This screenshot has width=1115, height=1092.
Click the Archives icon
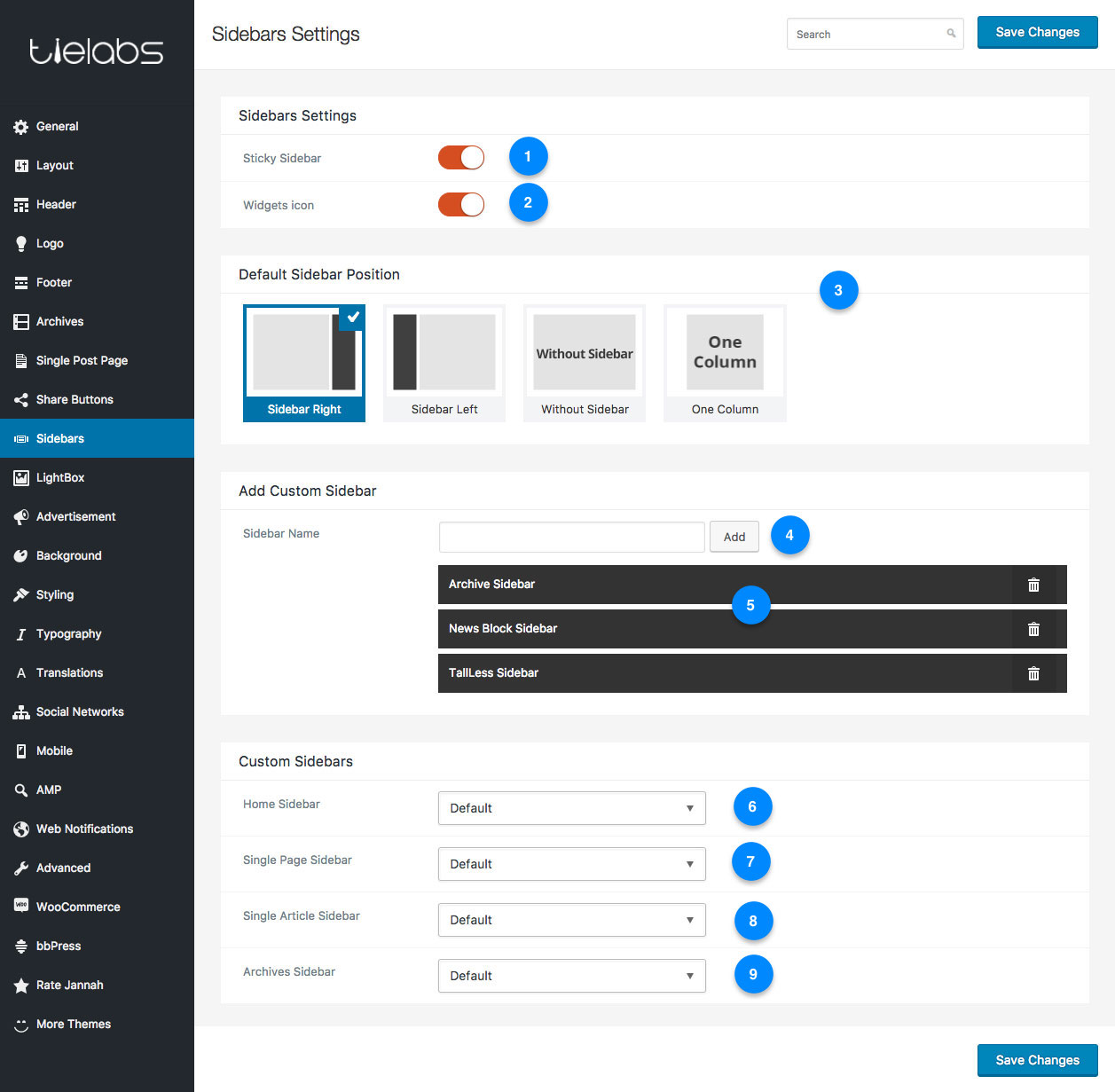pos(21,322)
